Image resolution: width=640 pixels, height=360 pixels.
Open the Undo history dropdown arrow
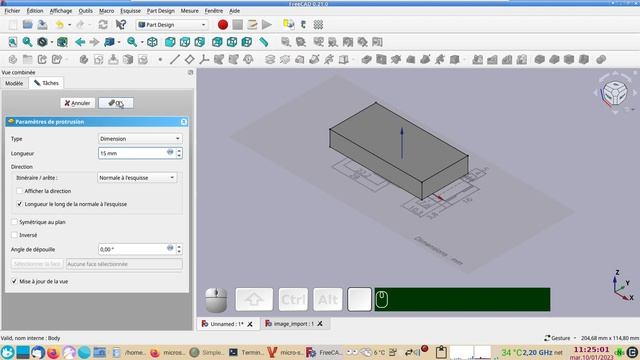pos(69,25)
